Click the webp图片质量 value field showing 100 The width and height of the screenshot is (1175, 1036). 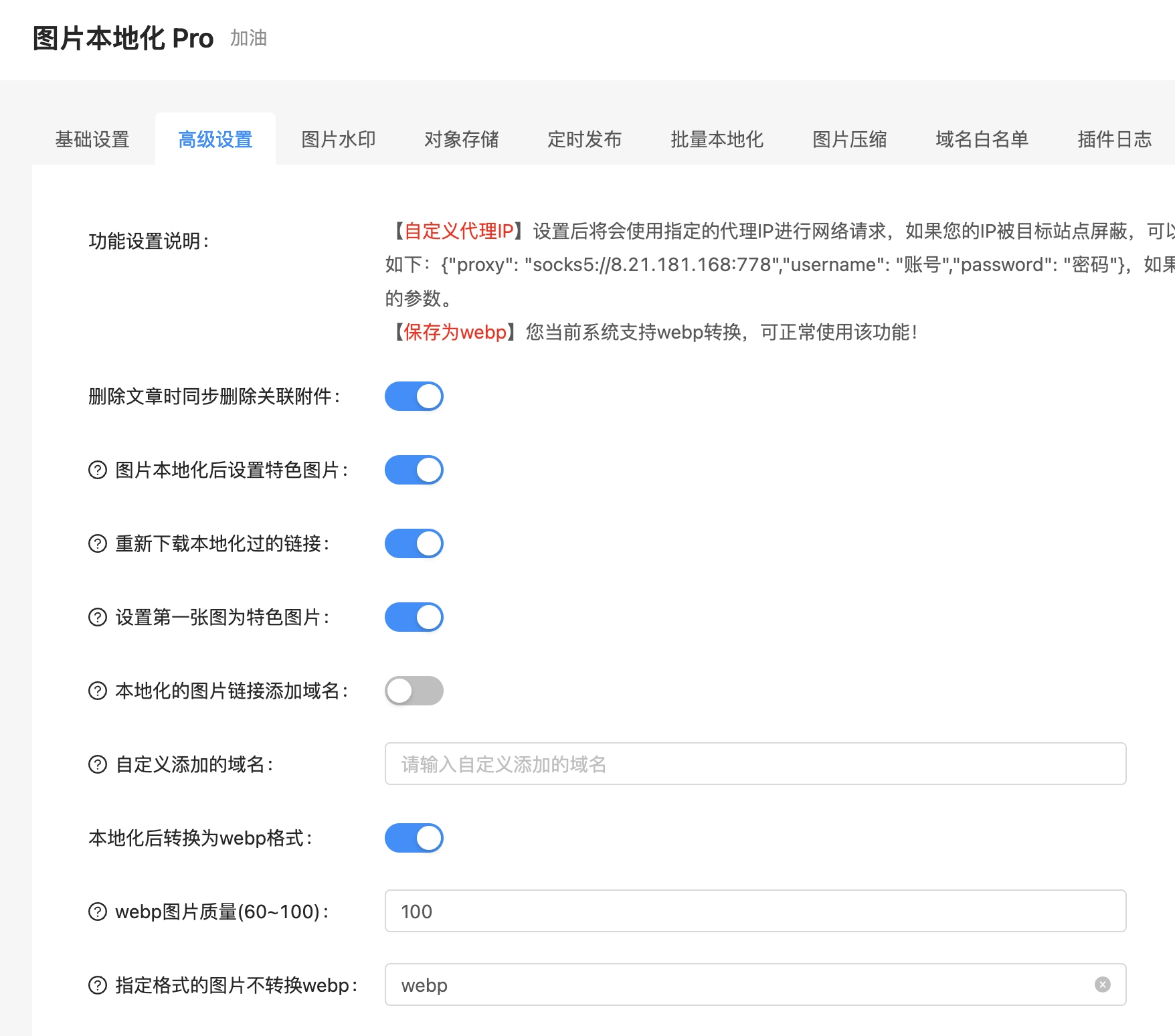(755, 911)
